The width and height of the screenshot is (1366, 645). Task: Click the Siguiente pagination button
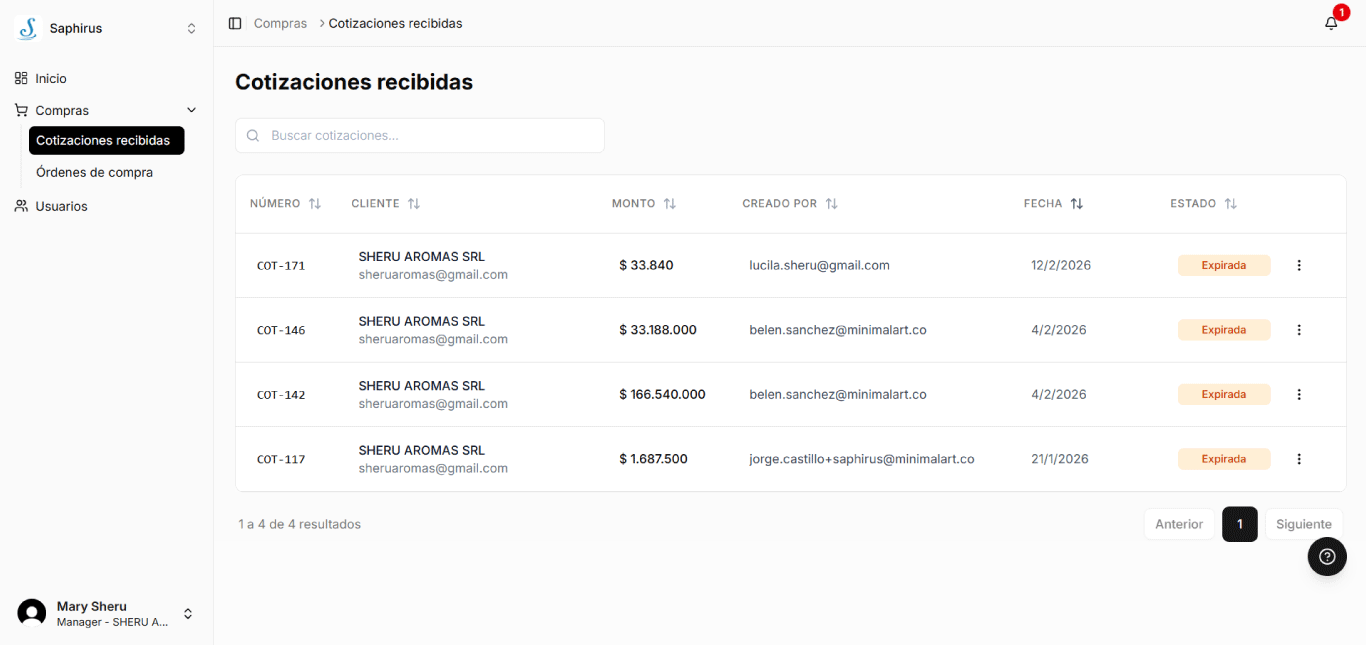[x=1303, y=524]
